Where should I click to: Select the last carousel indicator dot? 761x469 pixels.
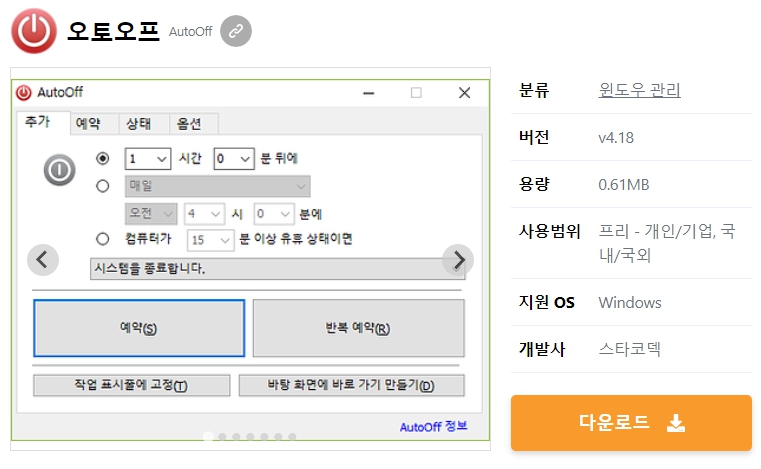292,436
